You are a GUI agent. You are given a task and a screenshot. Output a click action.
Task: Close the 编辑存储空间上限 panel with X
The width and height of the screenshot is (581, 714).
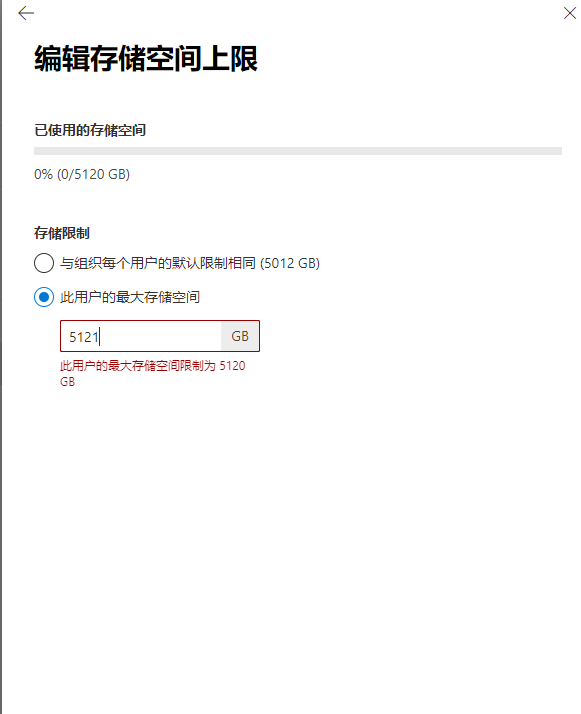coord(569,13)
